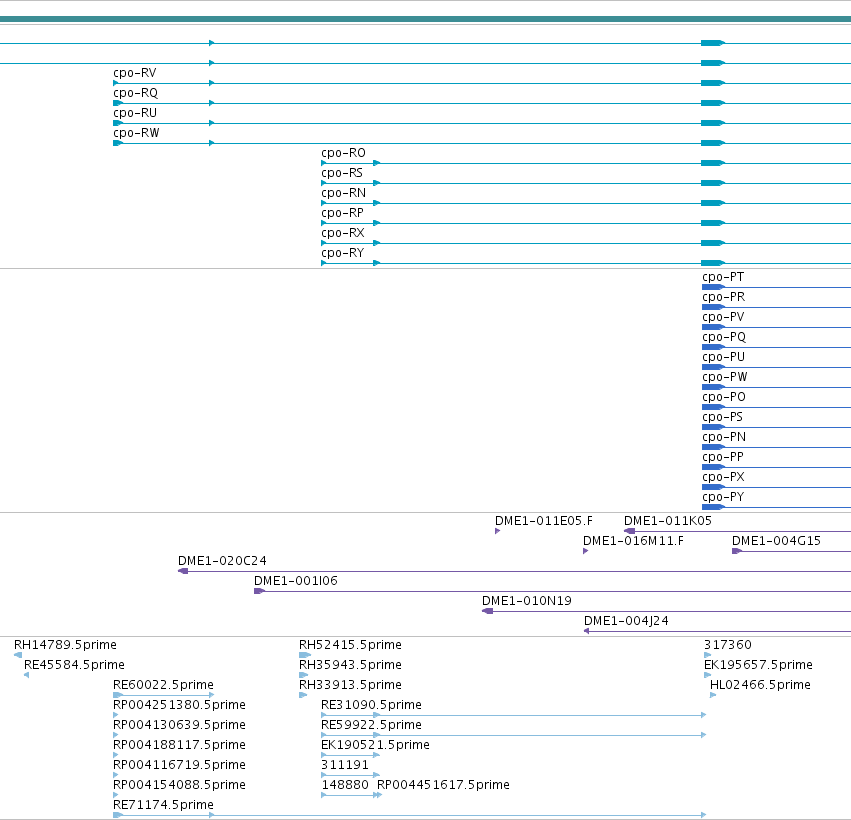Select the RH35943.5prime EST label
The width and height of the screenshot is (851, 820).
click(350, 665)
